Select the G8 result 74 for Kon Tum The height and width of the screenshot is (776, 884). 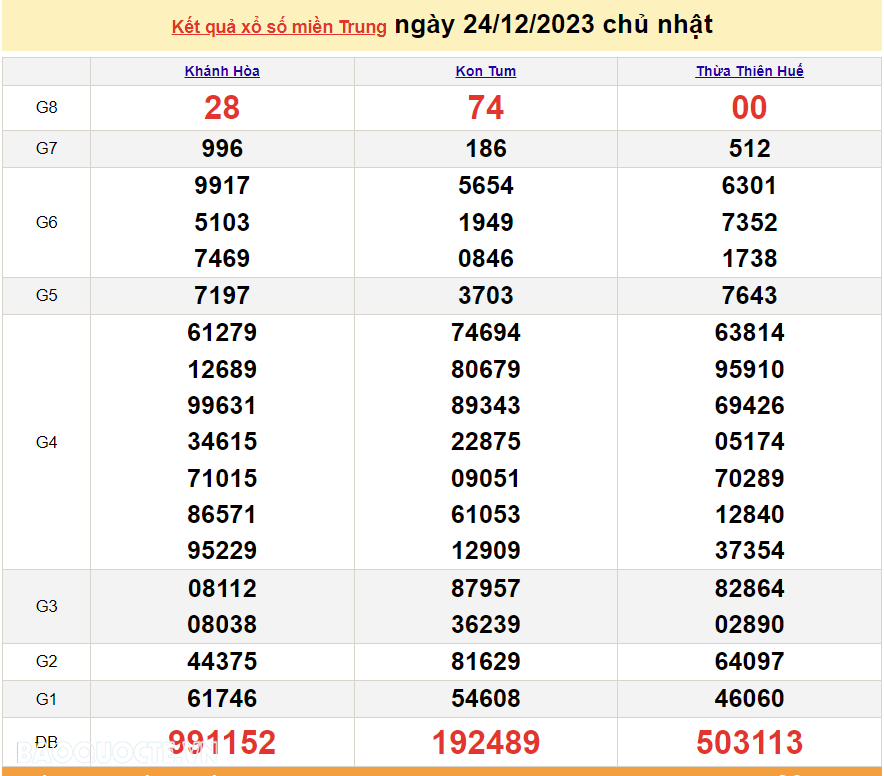[x=486, y=108]
